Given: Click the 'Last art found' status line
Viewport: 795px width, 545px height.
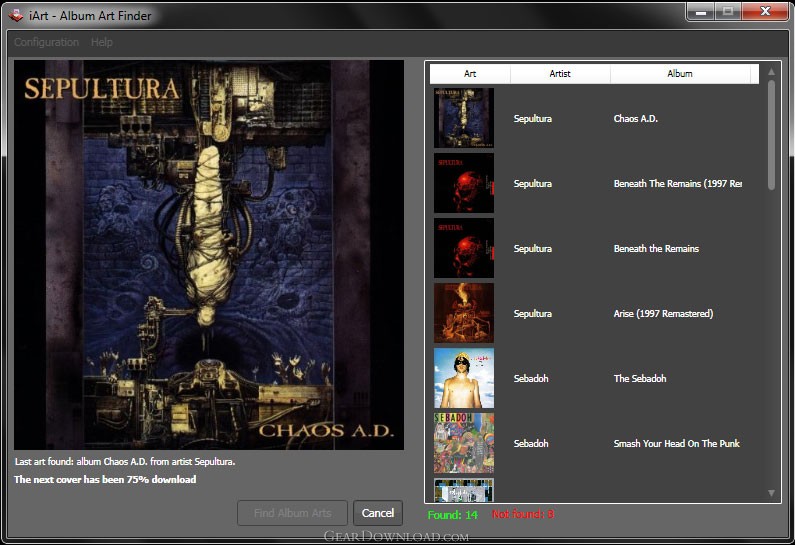Looking at the screenshot, I should click(x=125, y=461).
